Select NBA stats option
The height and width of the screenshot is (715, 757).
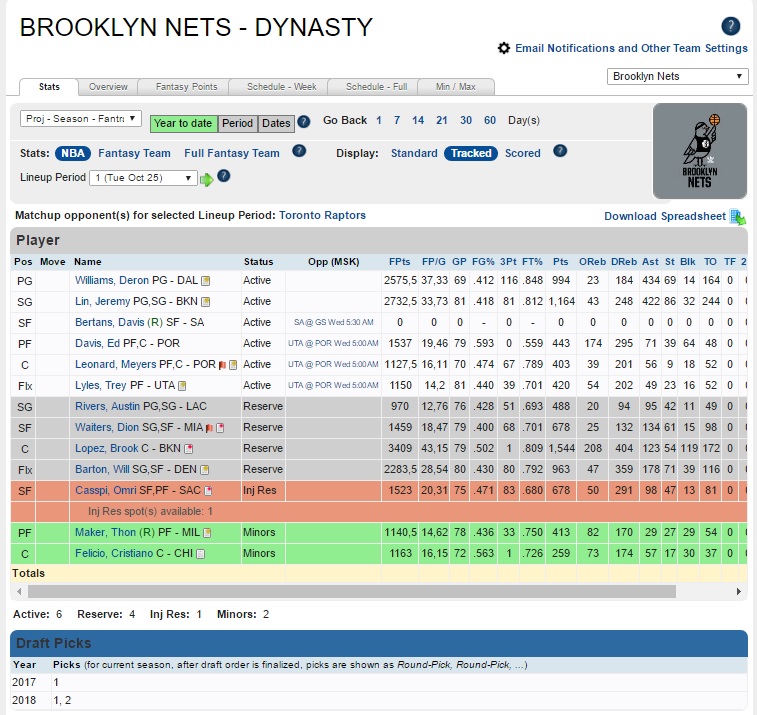[73, 154]
